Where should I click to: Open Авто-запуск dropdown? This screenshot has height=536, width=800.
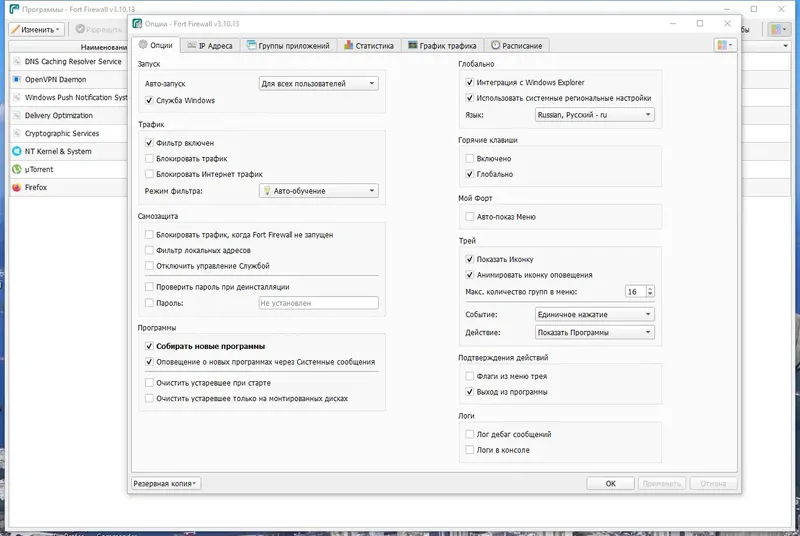[318, 84]
